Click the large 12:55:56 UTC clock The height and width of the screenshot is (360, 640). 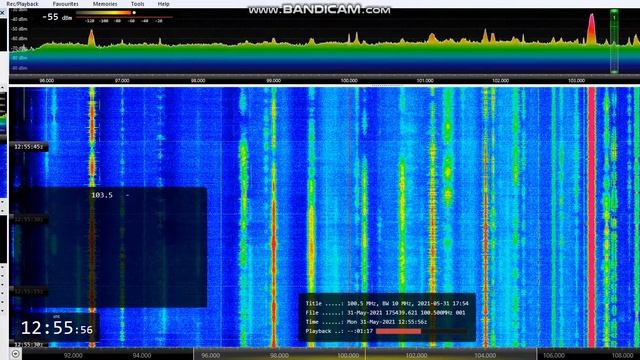[57, 328]
